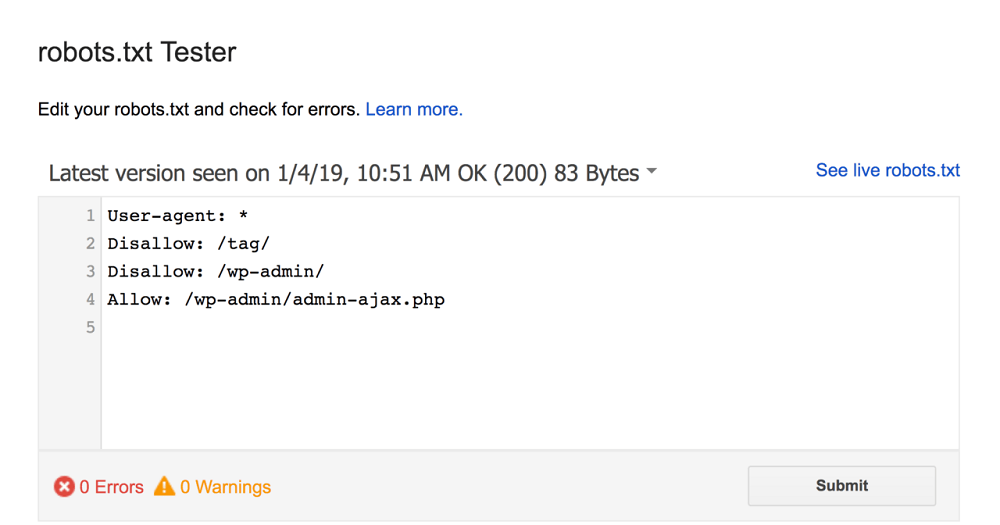This screenshot has width=1000, height=525.
Task: Expand Latest version seen selector
Action: click(353, 173)
